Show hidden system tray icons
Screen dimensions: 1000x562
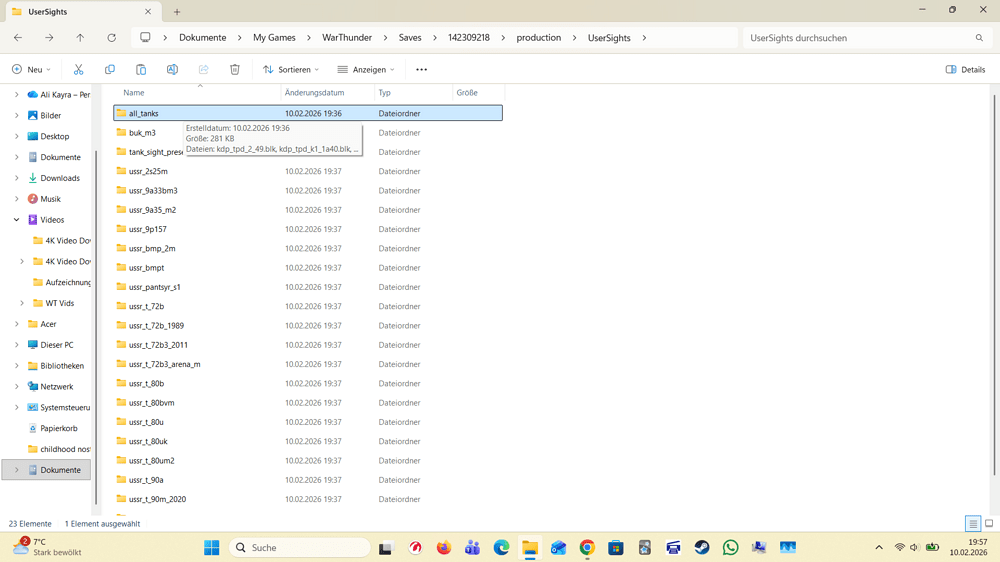click(x=879, y=547)
